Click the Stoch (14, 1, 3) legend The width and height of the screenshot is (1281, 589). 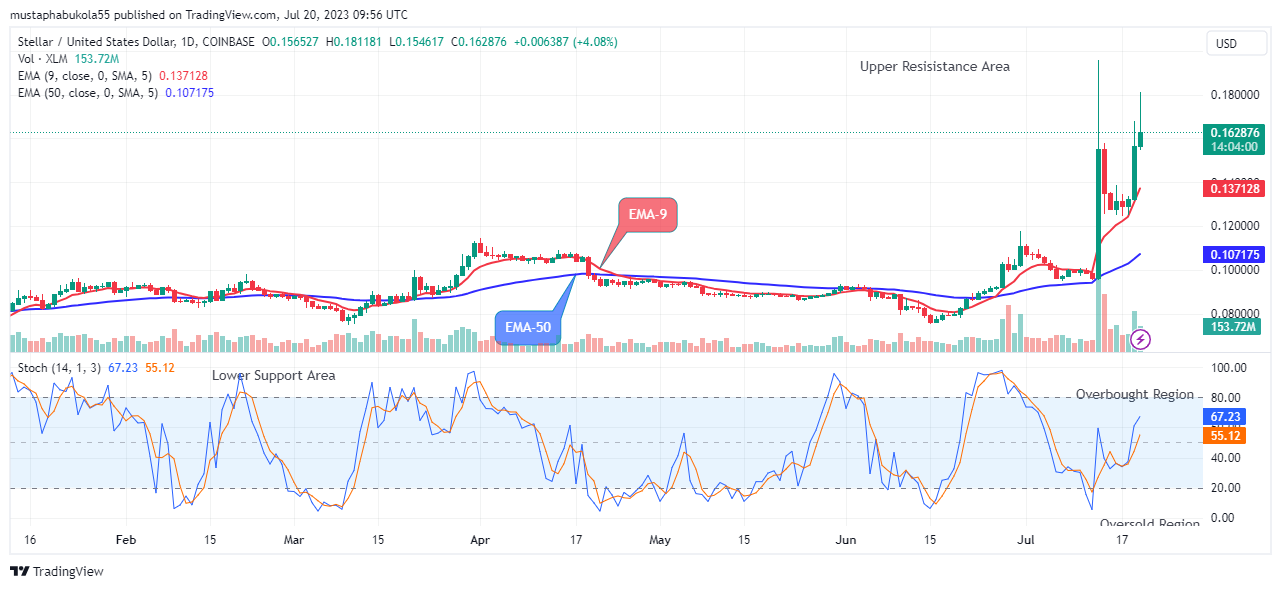tap(59, 368)
